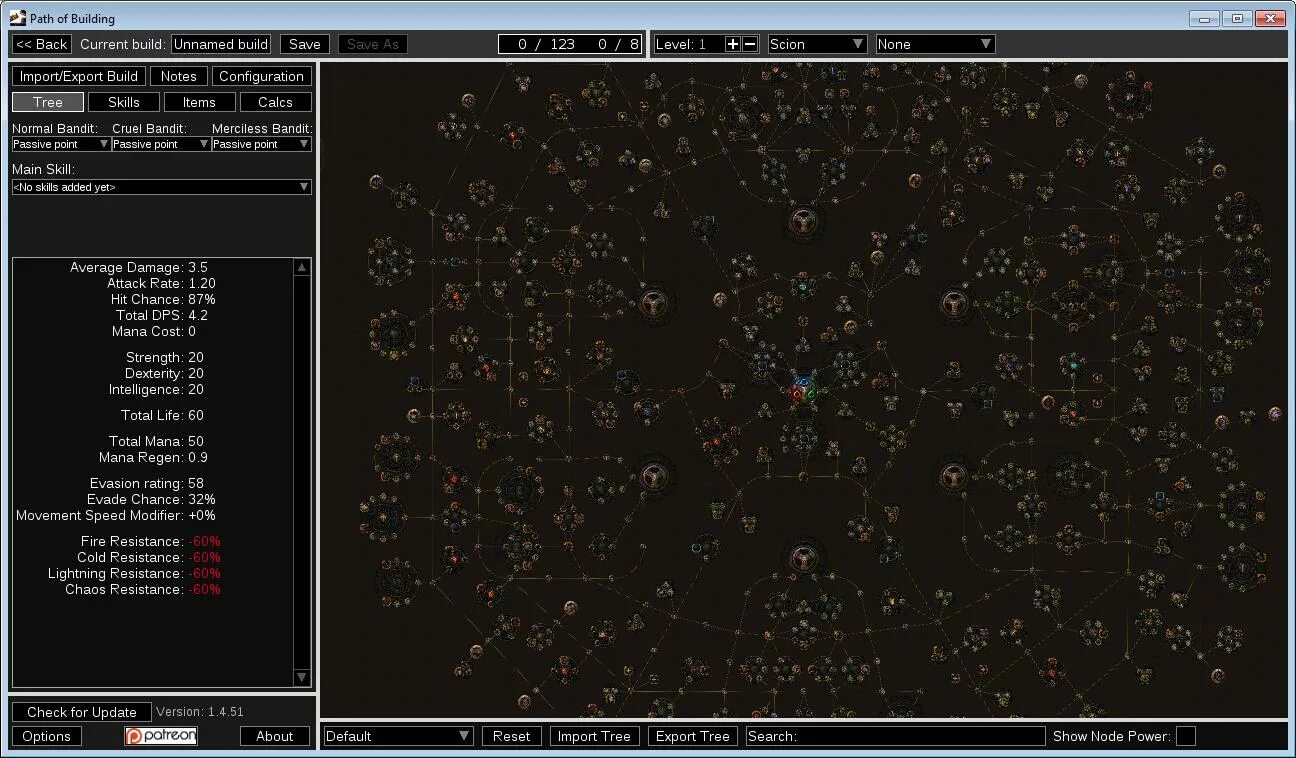Select the Witch class start node above the center
Screen dimensions: 1296x758
tap(802, 220)
